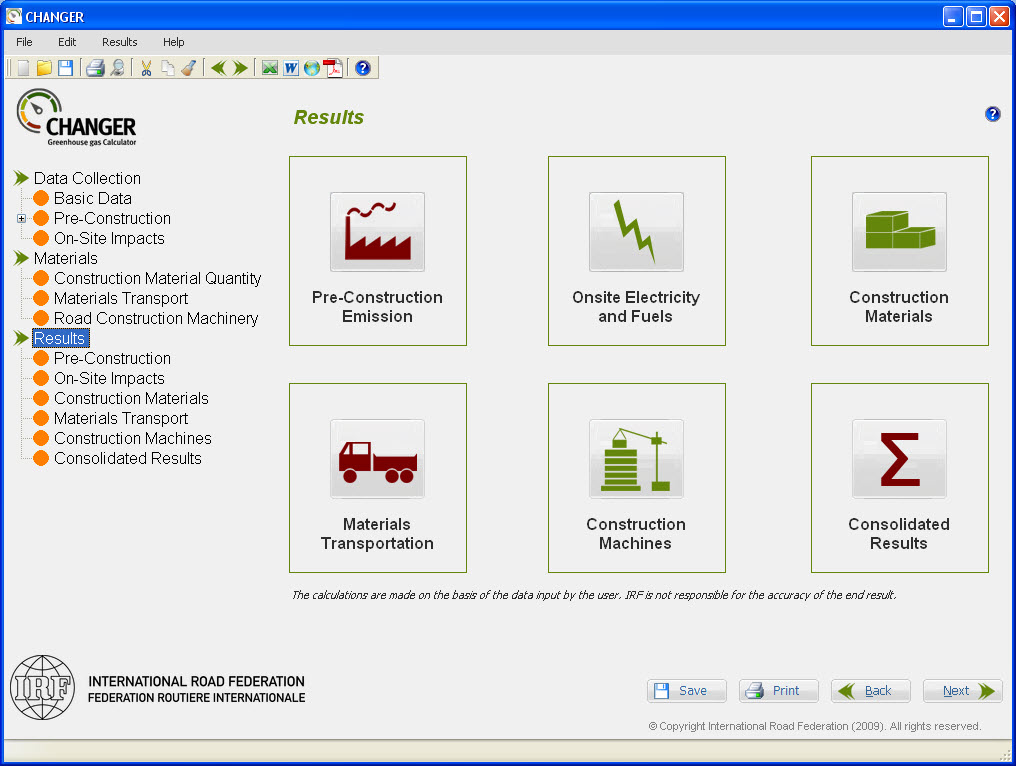Click the toolbar blue help question icon
This screenshot has width=1016, height=766.
coord(363,68)
